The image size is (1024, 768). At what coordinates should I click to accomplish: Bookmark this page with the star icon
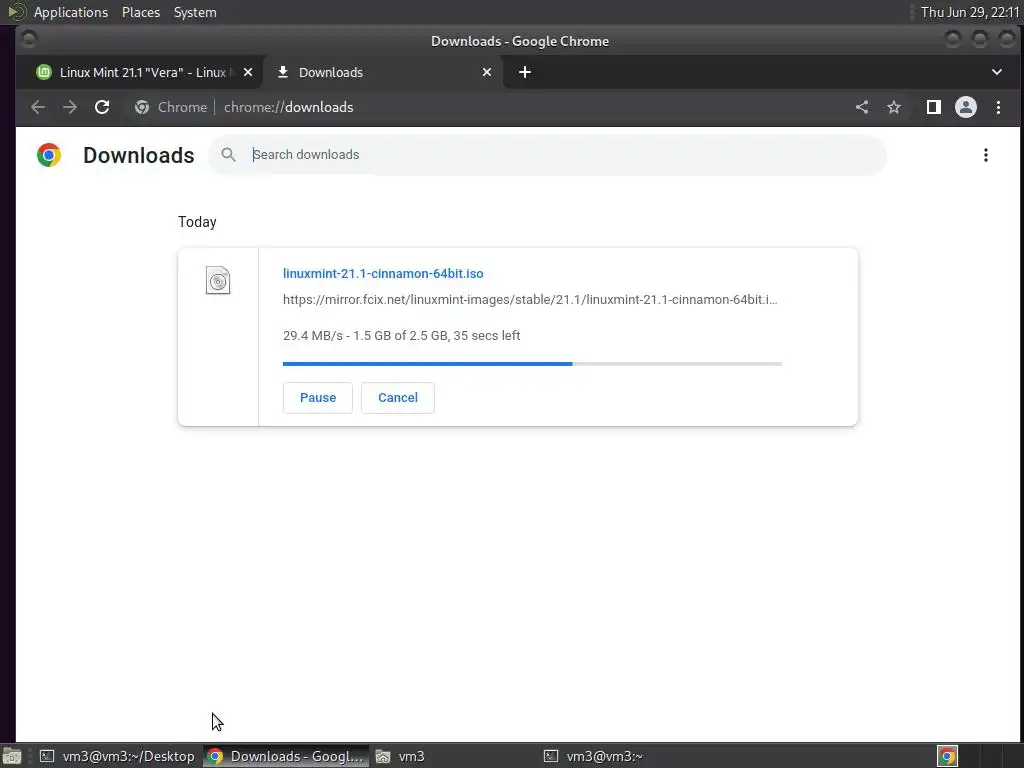coord(893,107)
